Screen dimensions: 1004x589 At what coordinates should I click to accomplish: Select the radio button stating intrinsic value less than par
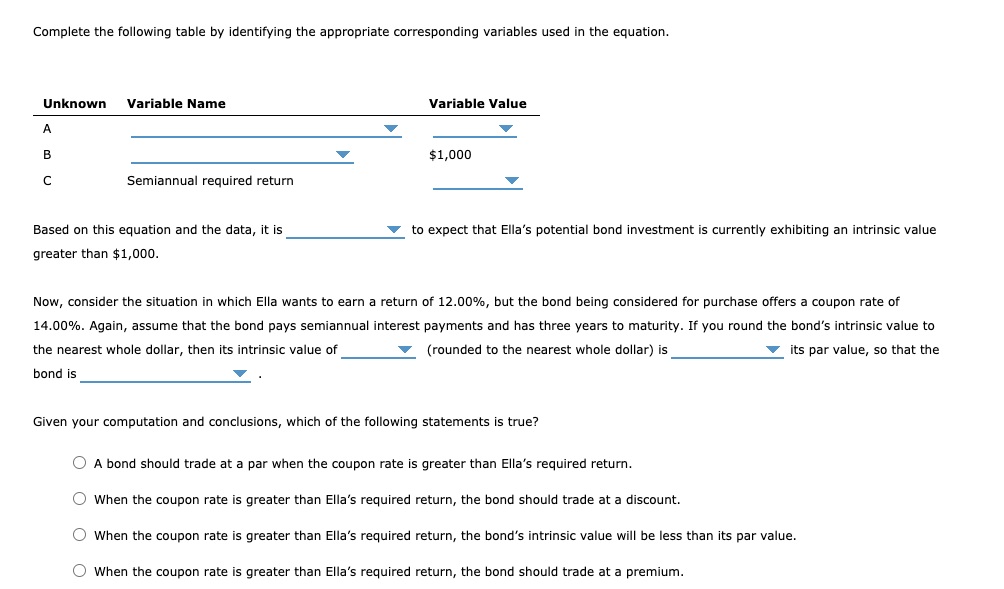pos(78,533)
